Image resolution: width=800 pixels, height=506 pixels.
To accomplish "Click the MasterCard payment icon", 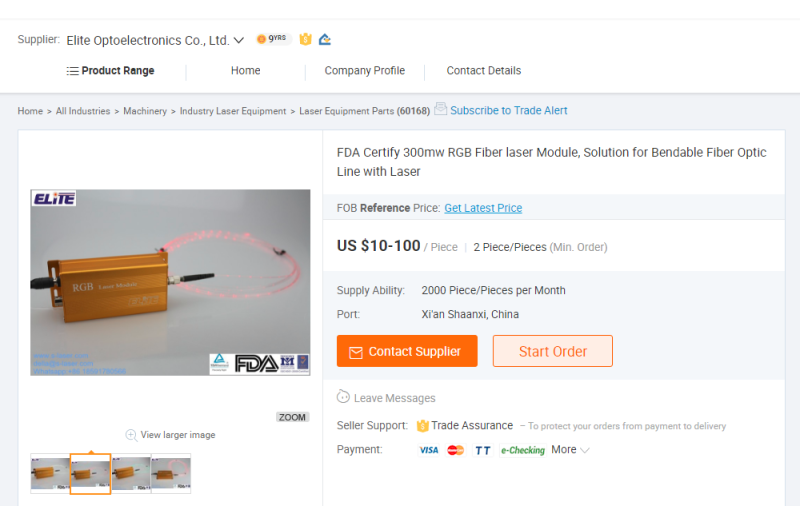I will 455,450.
